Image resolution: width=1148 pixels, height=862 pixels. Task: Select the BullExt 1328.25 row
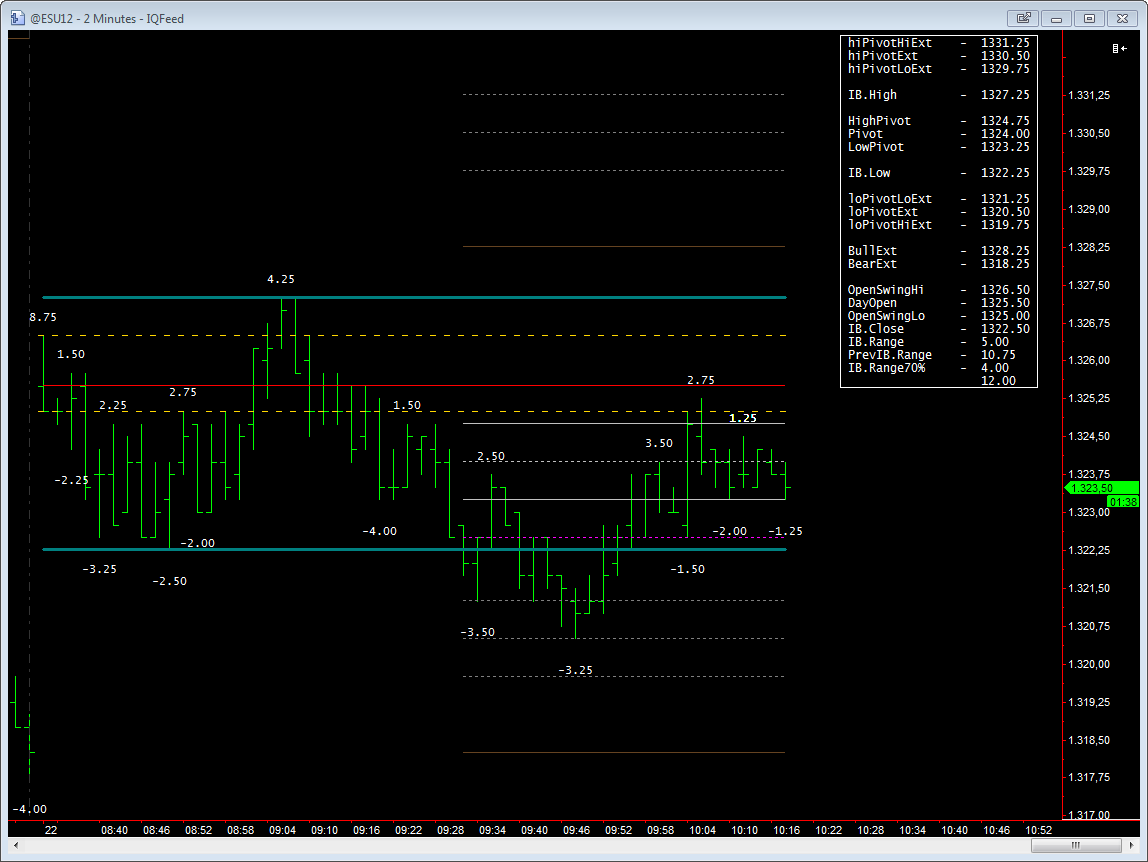point(939,250)
